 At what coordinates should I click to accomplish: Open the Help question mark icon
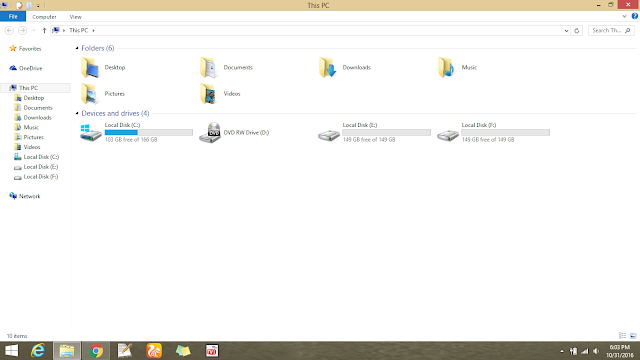635,16
